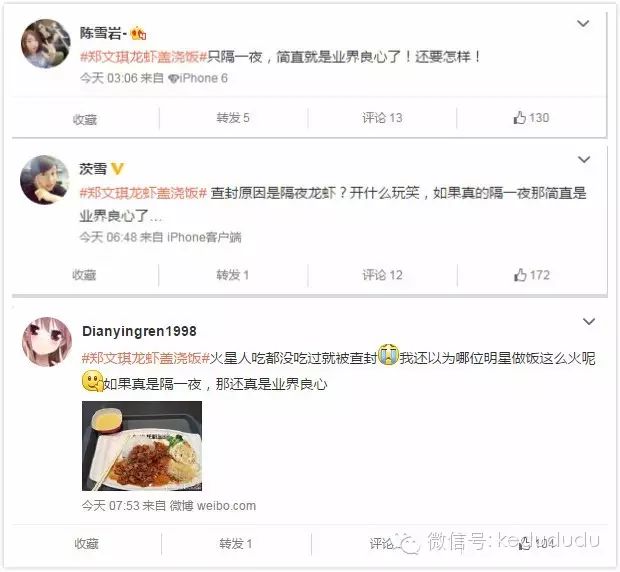This screenshot has height=572, width=620.
Task: Open Dianyingren1998's anime avatar
Action: point(47,342)
